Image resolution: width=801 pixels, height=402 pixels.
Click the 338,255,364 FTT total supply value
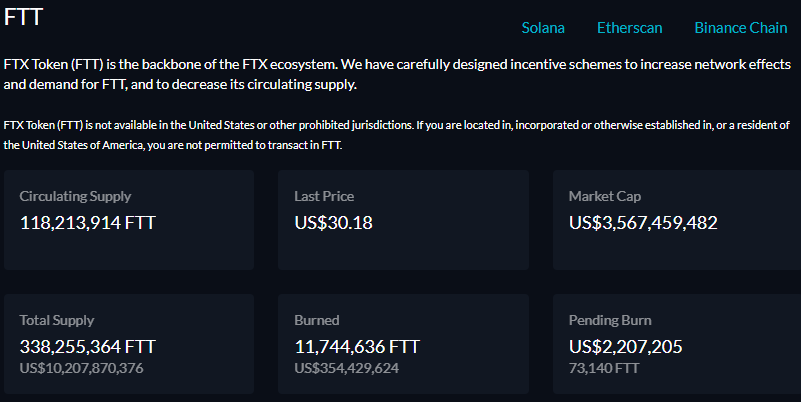(x=87, y=347)
